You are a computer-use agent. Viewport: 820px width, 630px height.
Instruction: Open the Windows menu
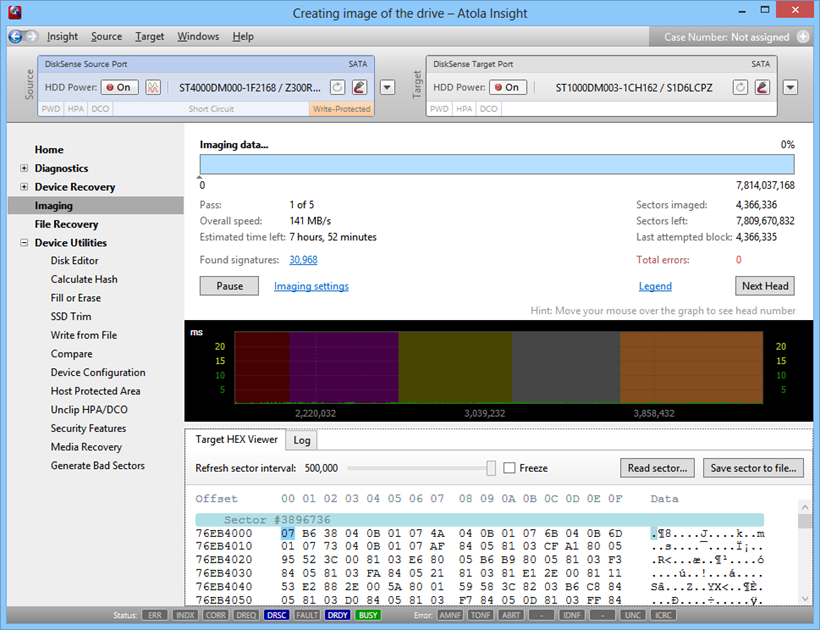point(198,37)
